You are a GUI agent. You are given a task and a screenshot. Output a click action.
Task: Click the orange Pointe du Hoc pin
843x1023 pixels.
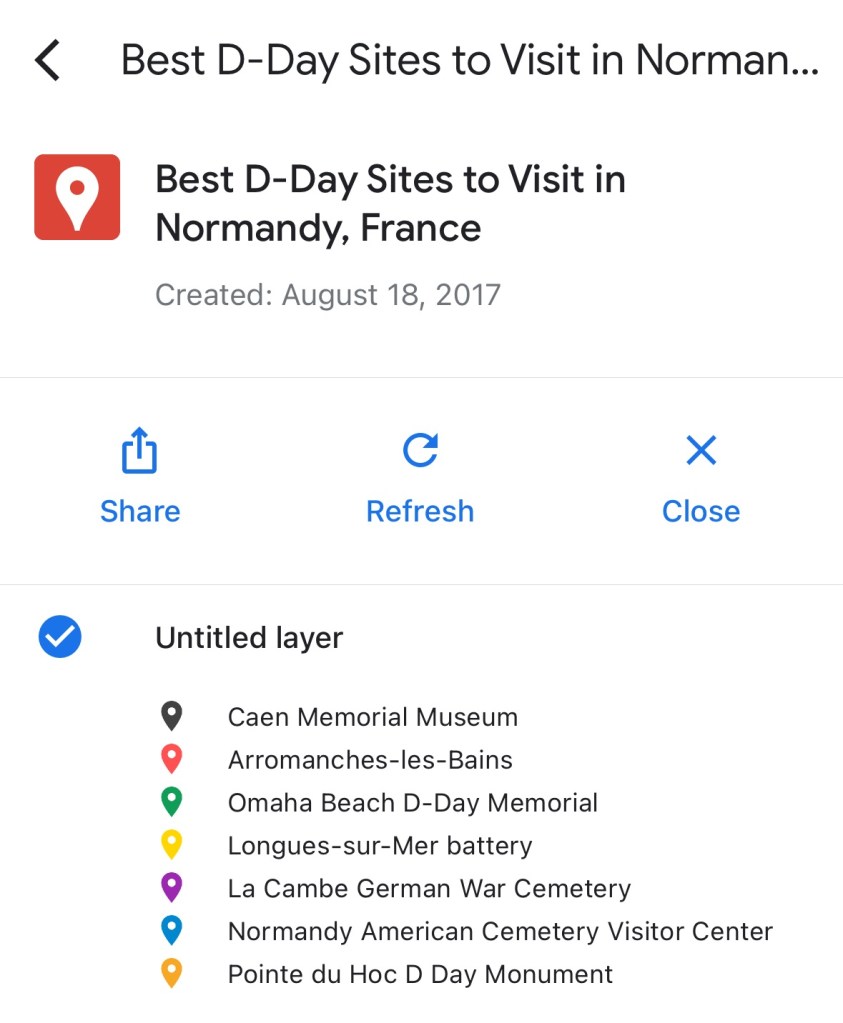pyautogui.click(x=172, y=974)
